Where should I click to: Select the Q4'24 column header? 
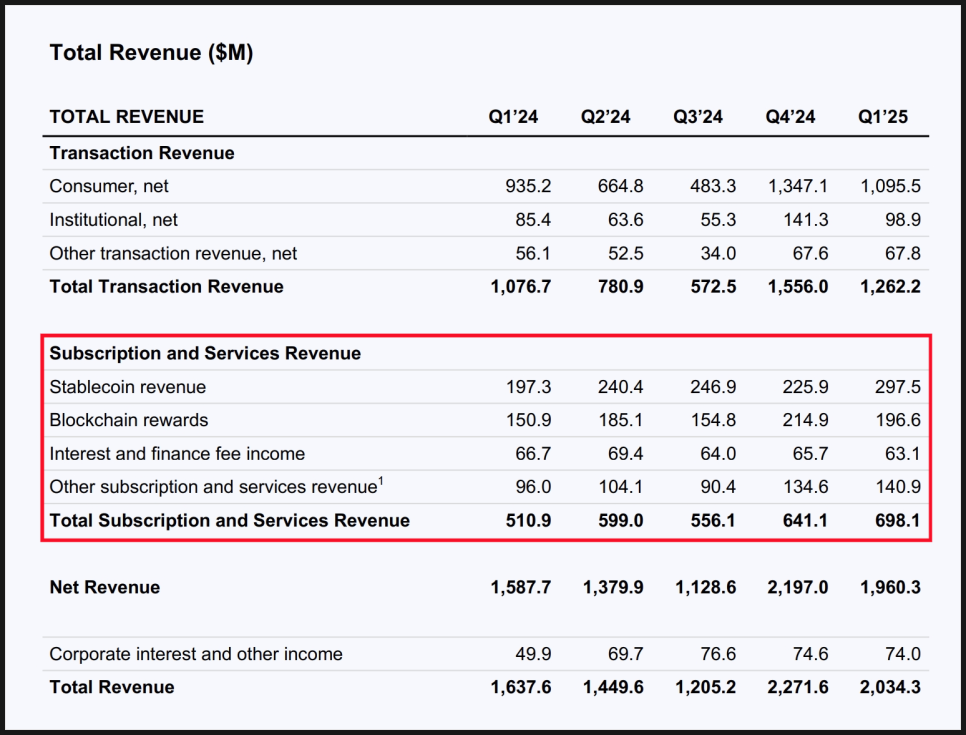coord(790,117)
